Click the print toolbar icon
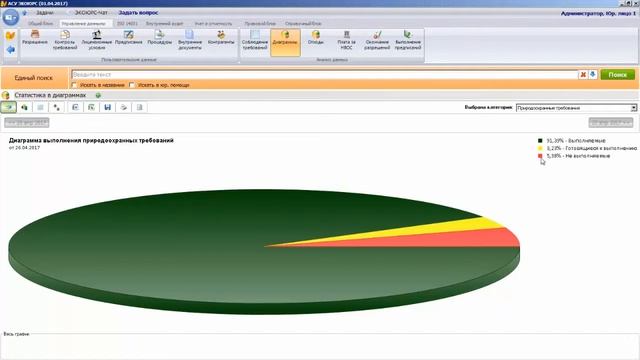 (123, 107)
